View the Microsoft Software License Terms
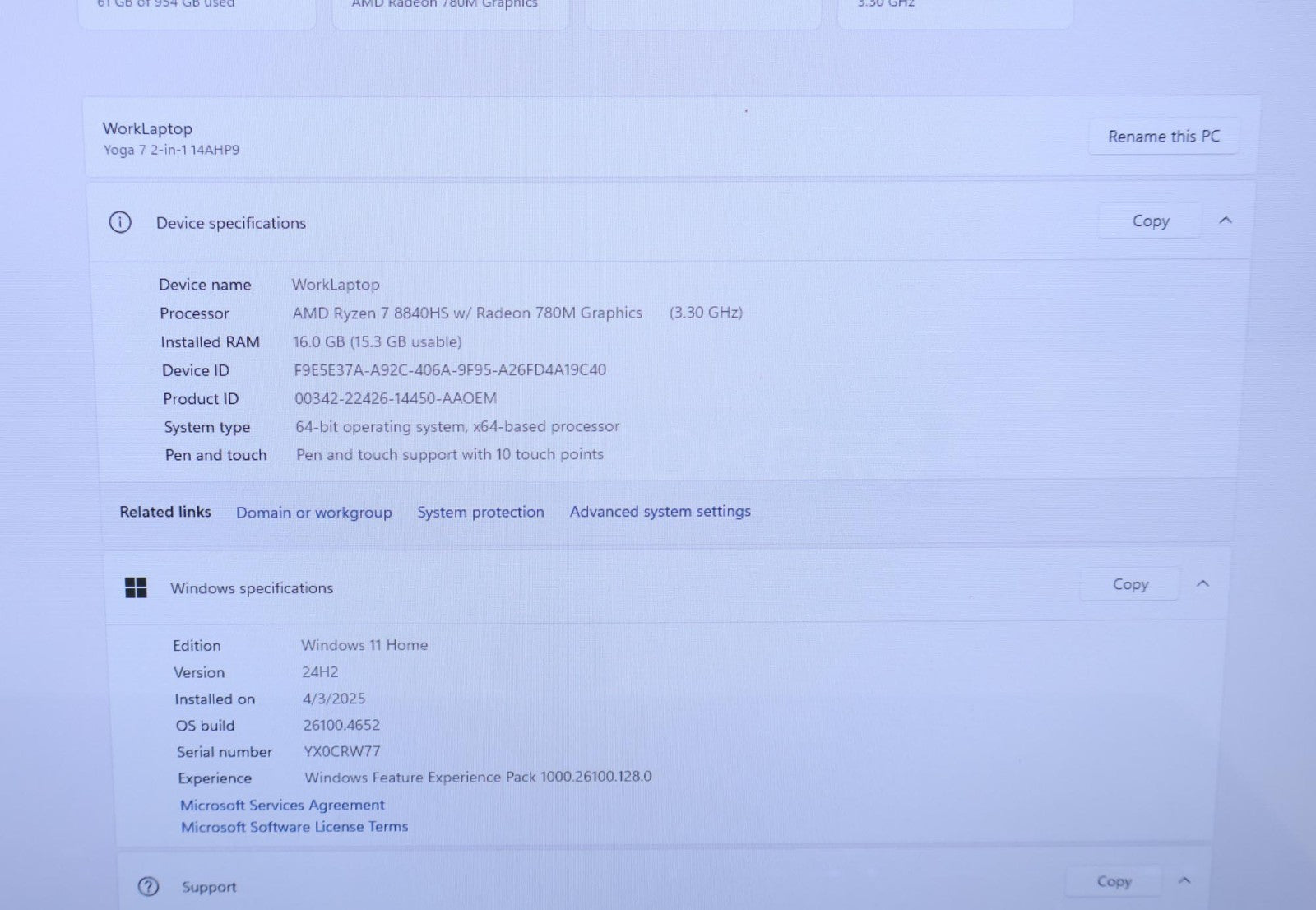 click(x=294, y=827)
